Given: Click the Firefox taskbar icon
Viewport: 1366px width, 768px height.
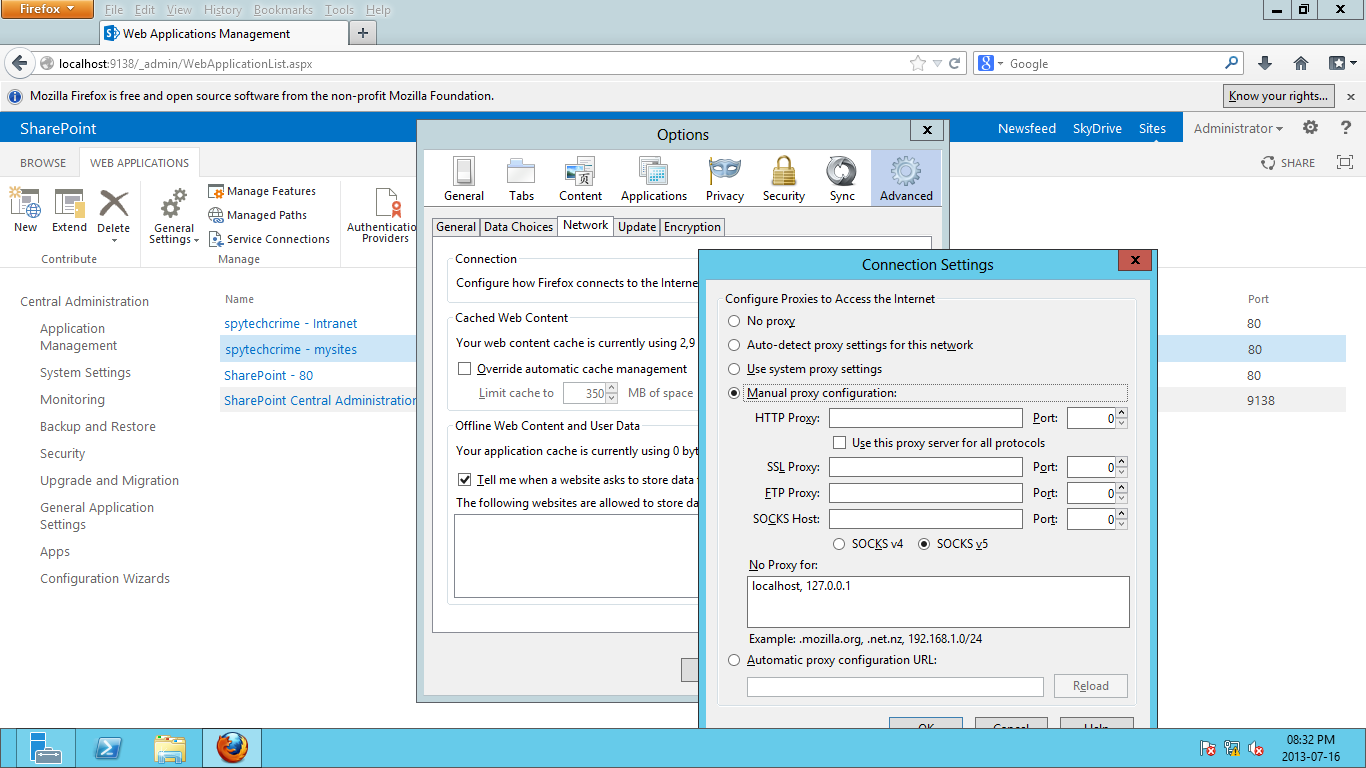Looking at the screenshot, I should pos(232,748).
